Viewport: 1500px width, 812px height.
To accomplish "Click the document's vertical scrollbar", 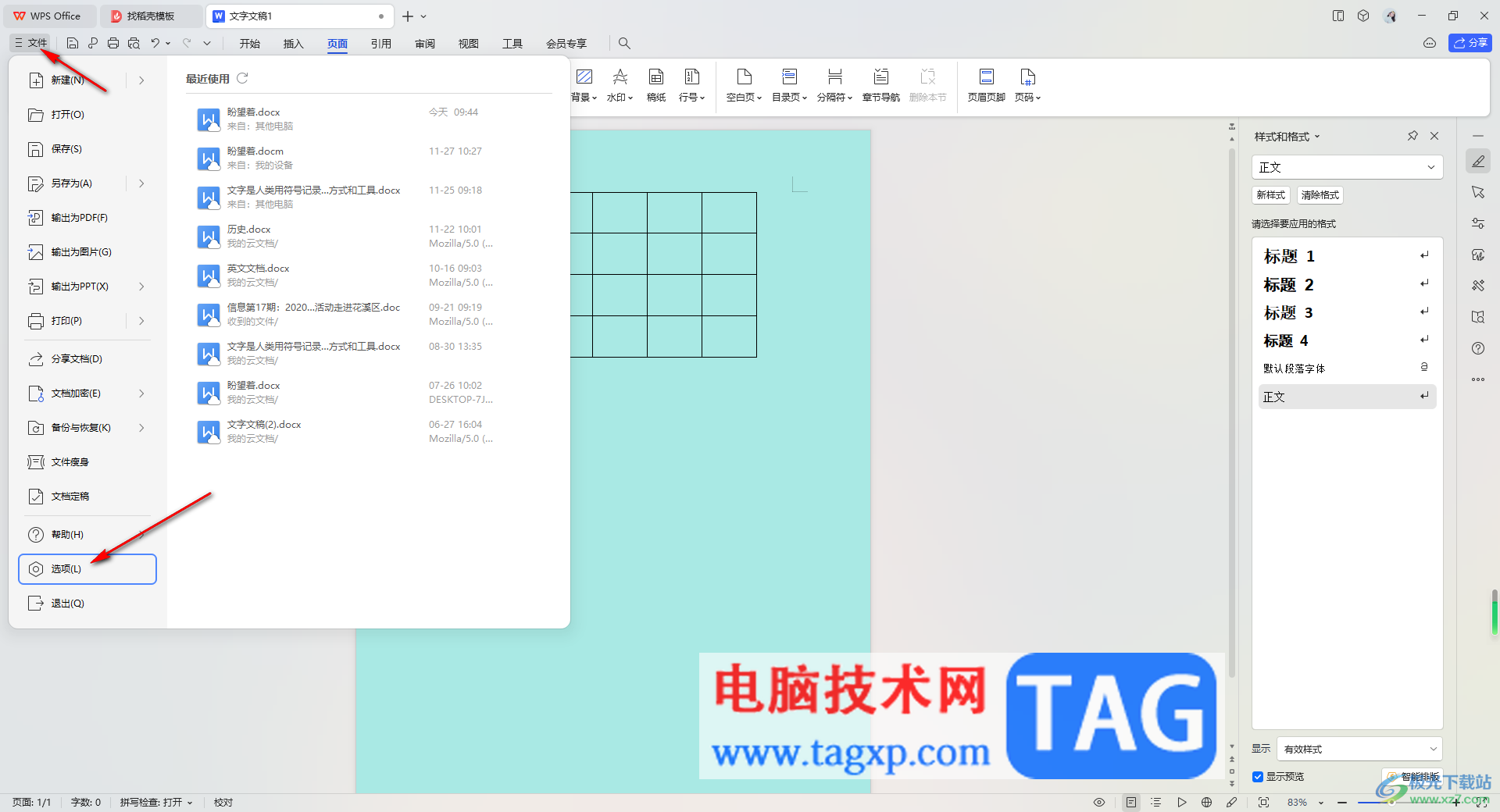I will pos(1232,414).
